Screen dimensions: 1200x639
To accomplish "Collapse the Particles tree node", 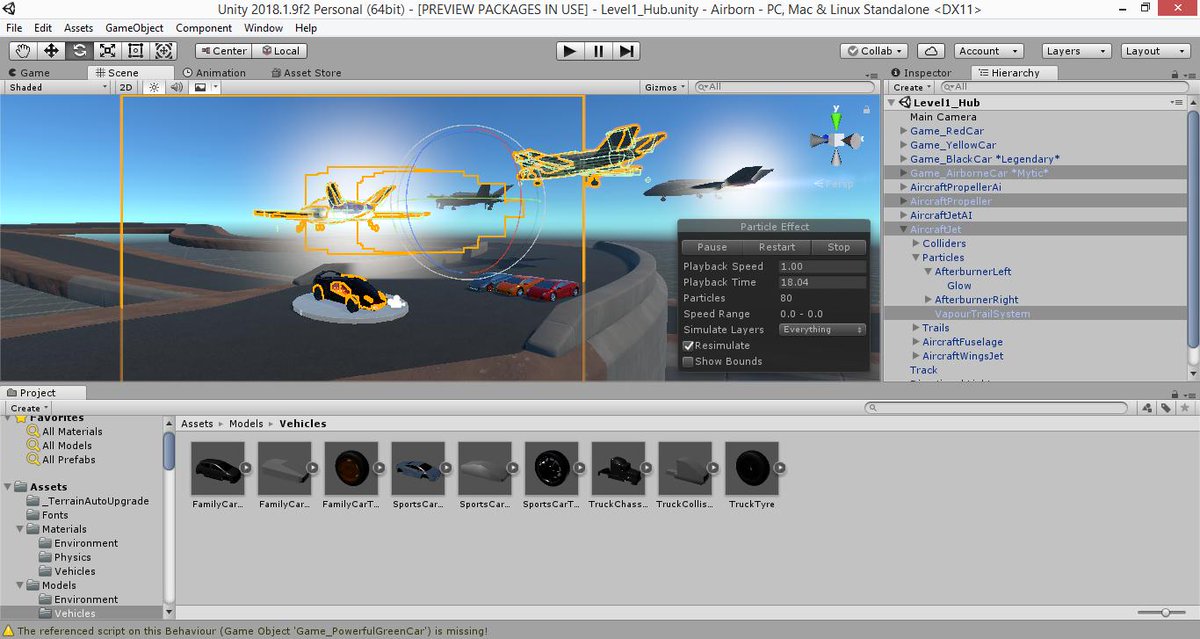I will (x=916, y=258).
